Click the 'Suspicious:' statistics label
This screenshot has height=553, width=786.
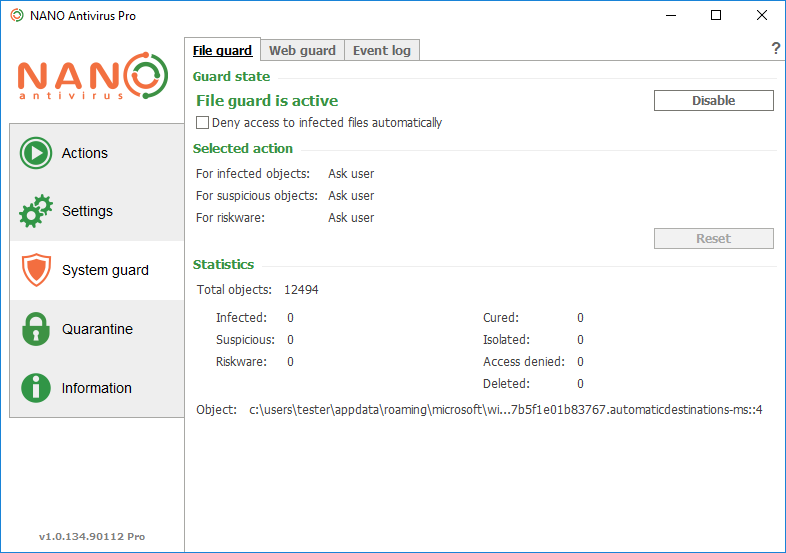(245, 340)
